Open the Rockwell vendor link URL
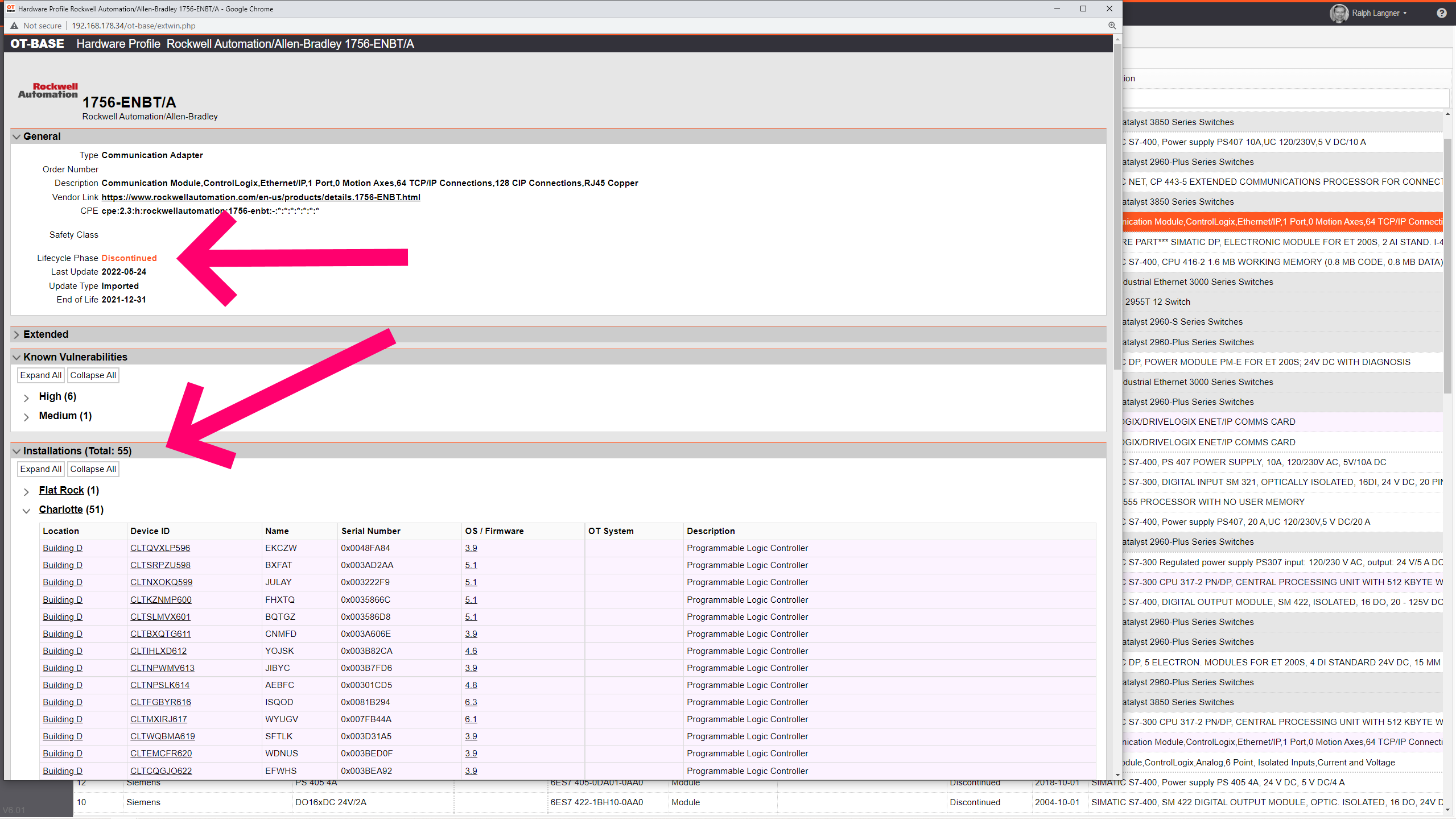This screenshot has height=820, width=1456. [x=261, y=197]
